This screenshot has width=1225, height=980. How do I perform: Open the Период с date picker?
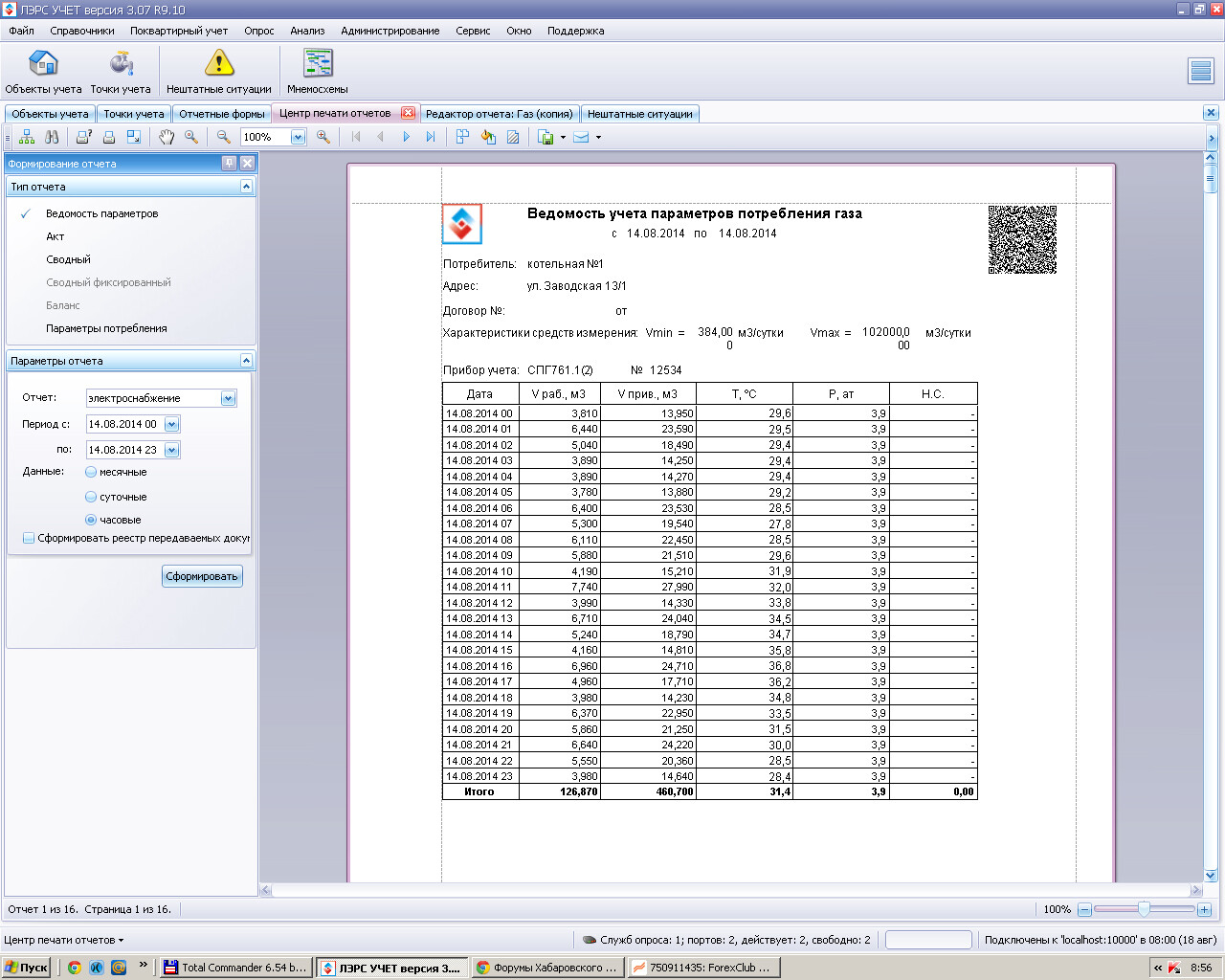[x=171, y=424]
